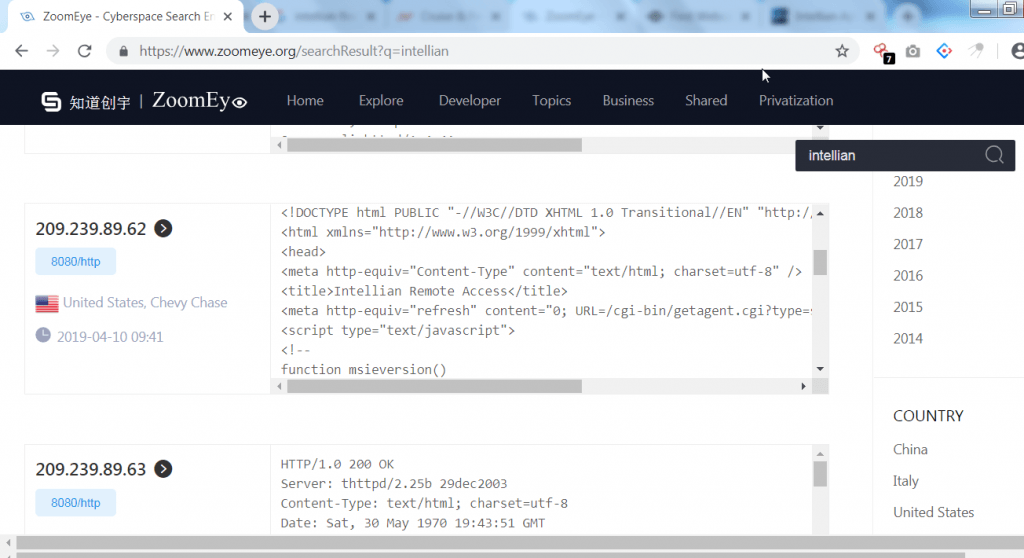This screenshot has width=1024, height=558.
Task: Open IP link 209.239.89.62
Action: 91,229
